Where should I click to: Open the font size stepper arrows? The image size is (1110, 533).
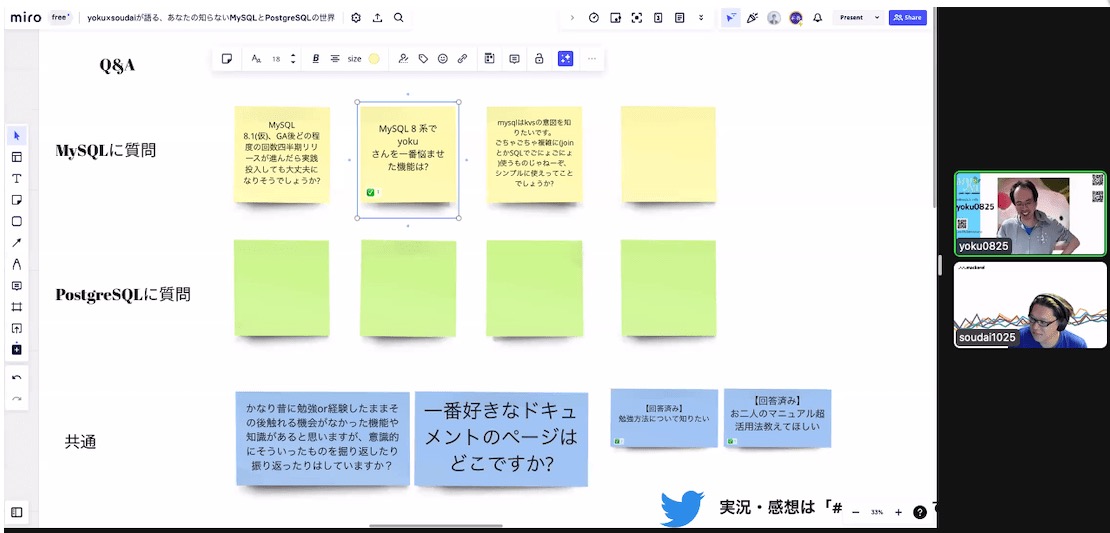293,59
